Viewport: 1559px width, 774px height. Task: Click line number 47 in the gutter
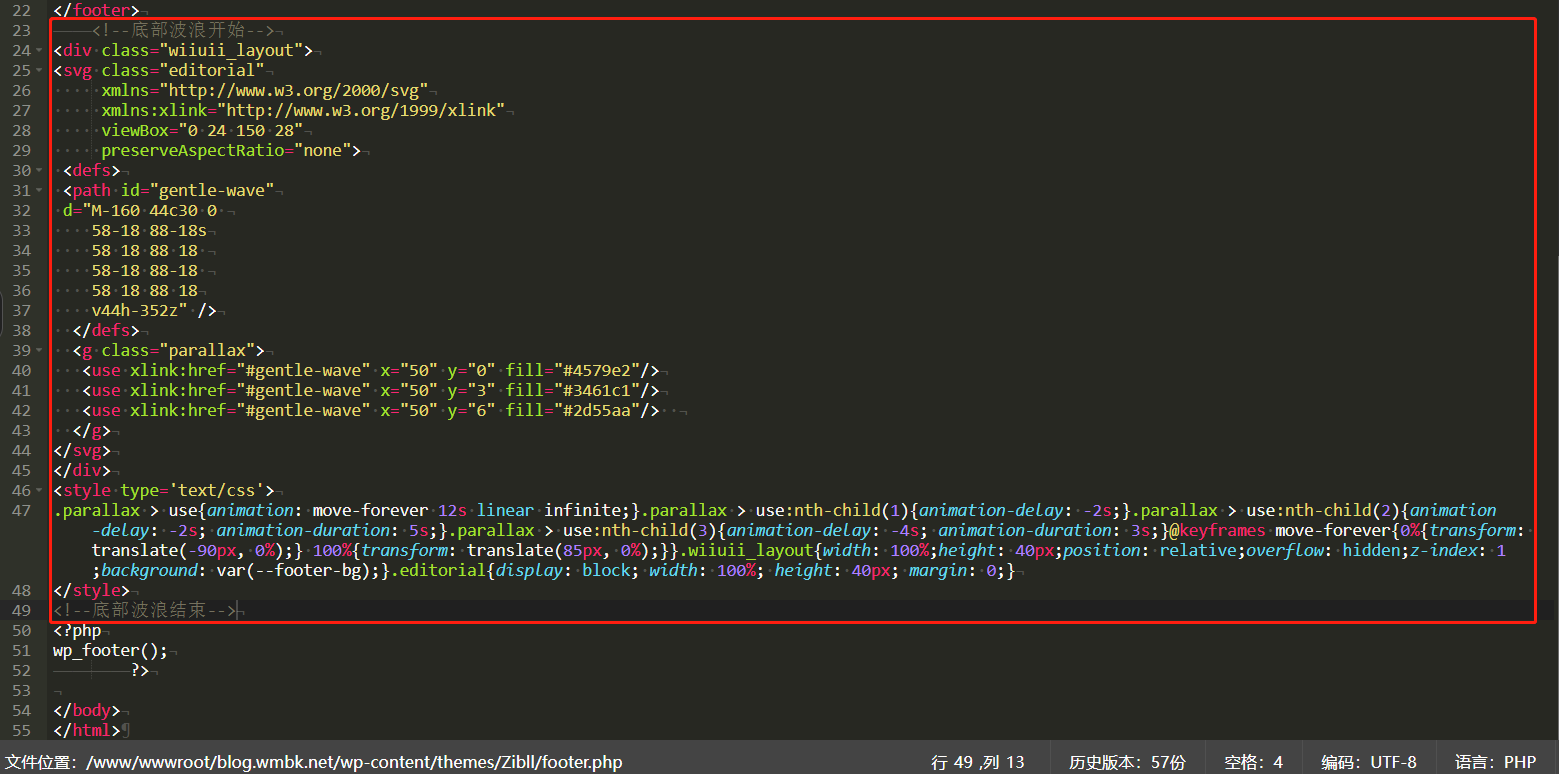pyautogui.click(x=21, y=510)
